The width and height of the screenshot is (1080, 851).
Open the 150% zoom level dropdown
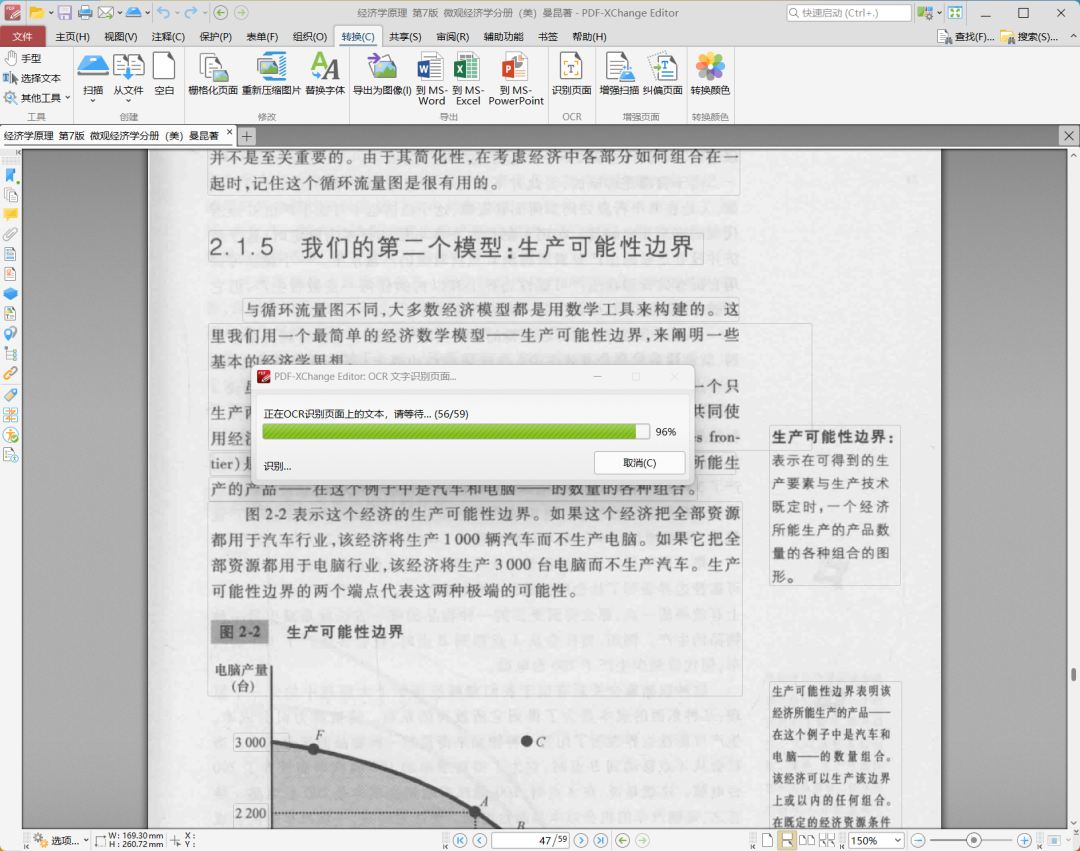click(876, 840)
